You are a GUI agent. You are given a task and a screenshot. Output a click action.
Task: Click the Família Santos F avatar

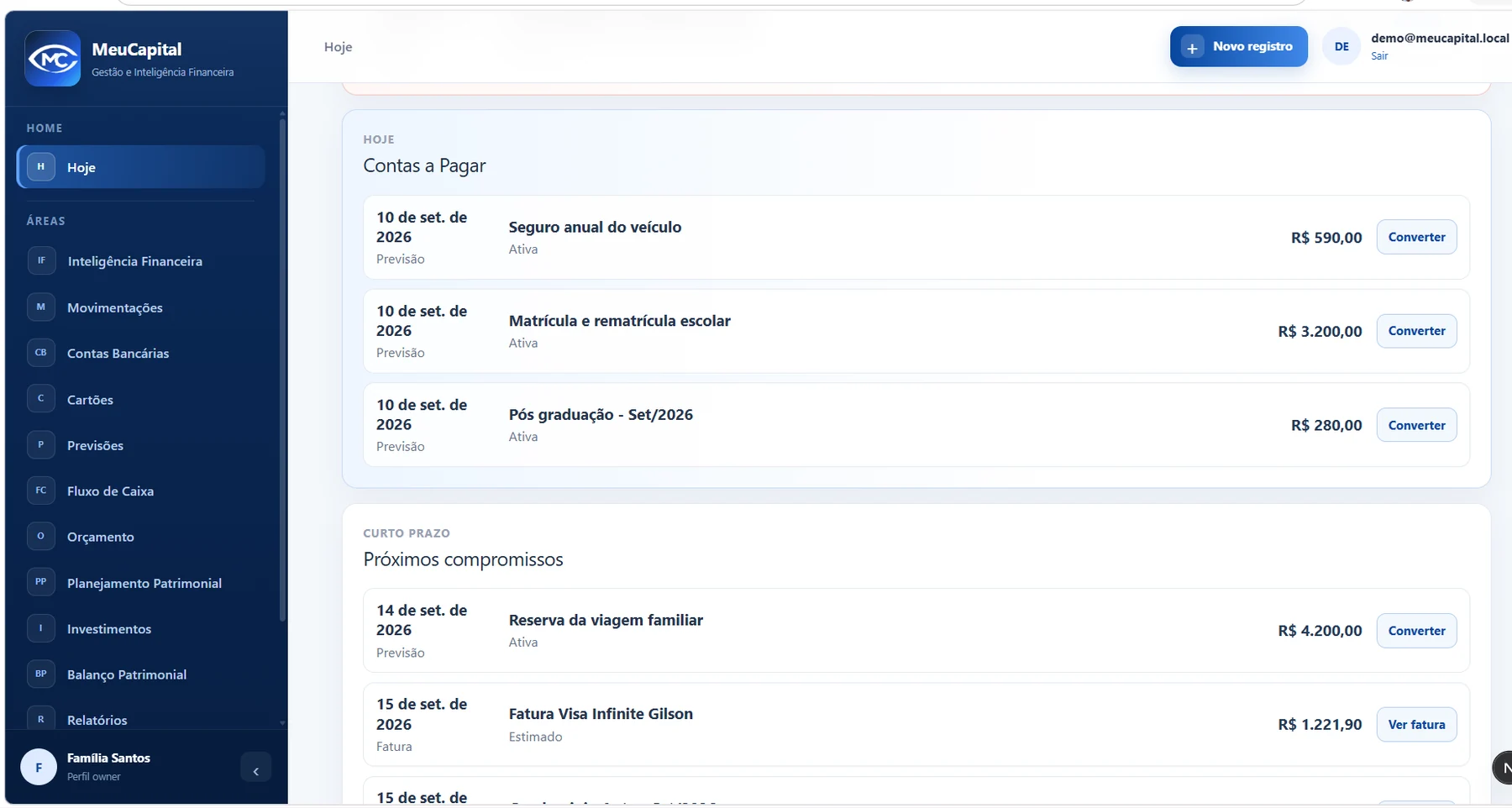[39, 767]
